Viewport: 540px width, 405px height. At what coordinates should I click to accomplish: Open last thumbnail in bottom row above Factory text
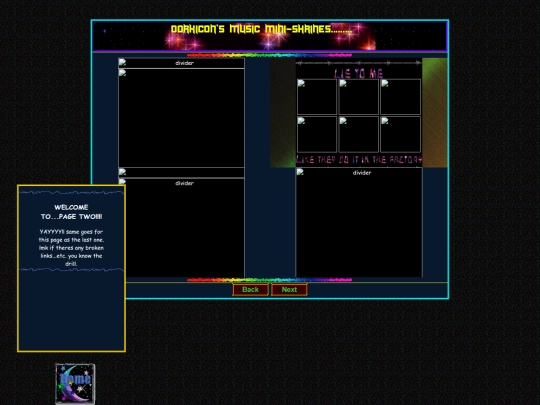[401, 134]
